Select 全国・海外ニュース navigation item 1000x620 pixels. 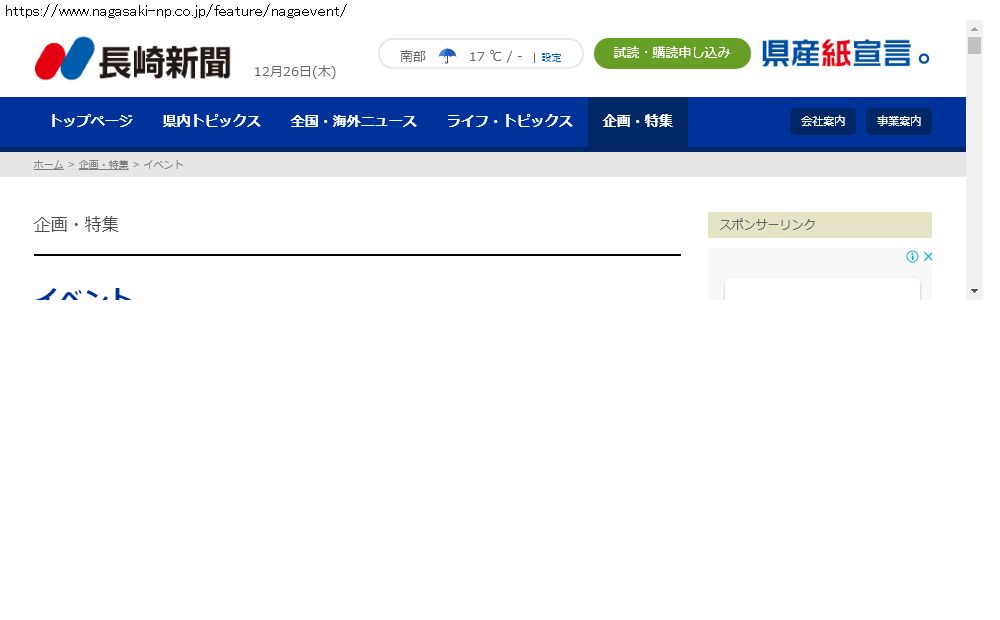353,121
